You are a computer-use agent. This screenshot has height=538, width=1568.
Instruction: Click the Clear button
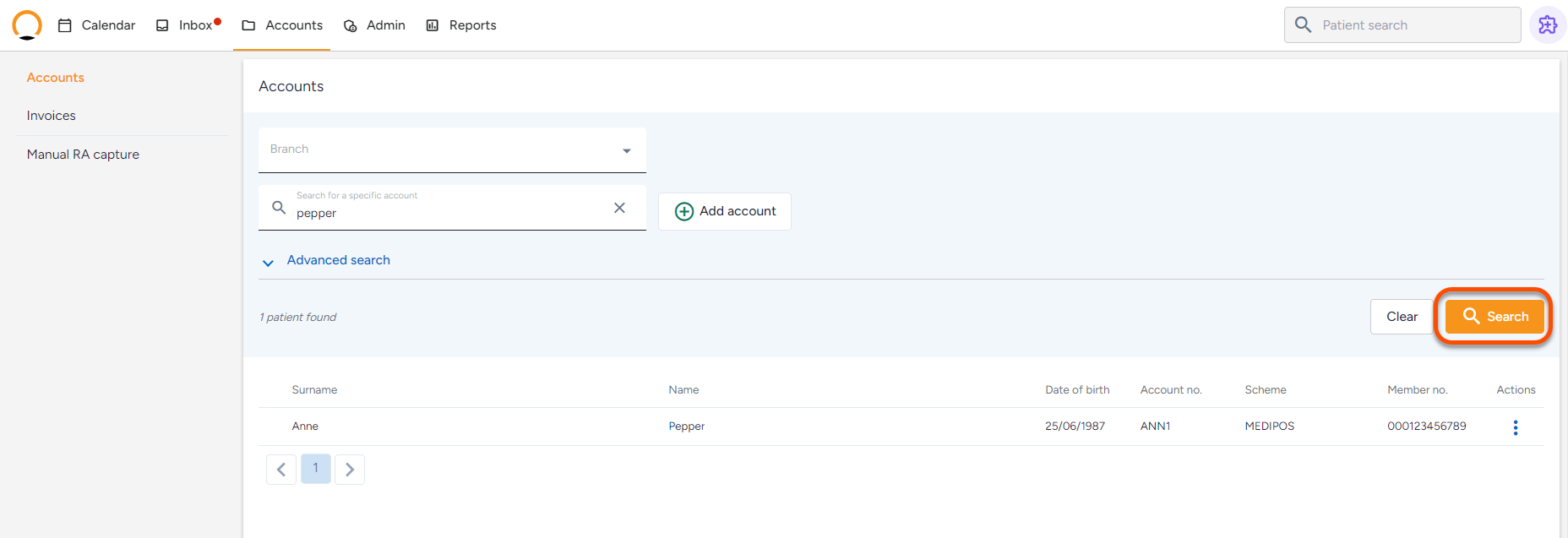coord(1402,317)
